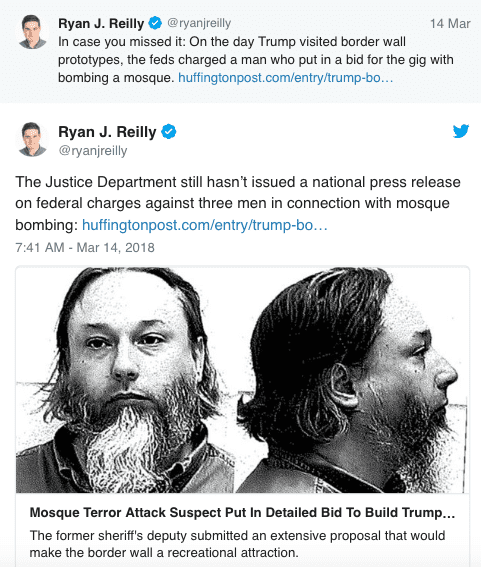Click the @ryanjreilly handle in top tweet
Image resolution: width=481 pixels, height=567 pixels.
click(199, 24)
